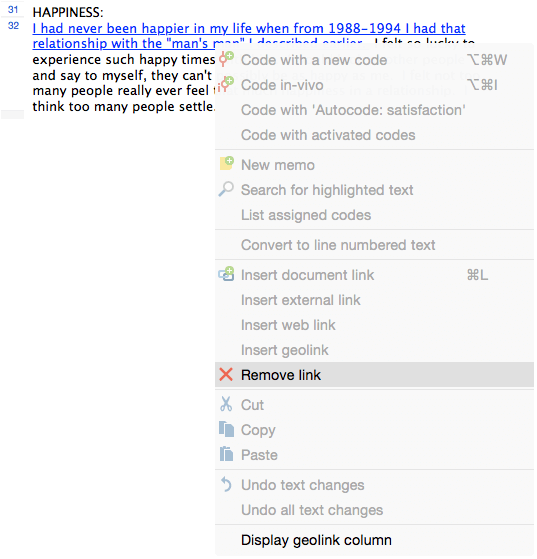Click the scissors Cut icon
The height and width of the screenshot is (559, 537).
(x=226, y=404)
